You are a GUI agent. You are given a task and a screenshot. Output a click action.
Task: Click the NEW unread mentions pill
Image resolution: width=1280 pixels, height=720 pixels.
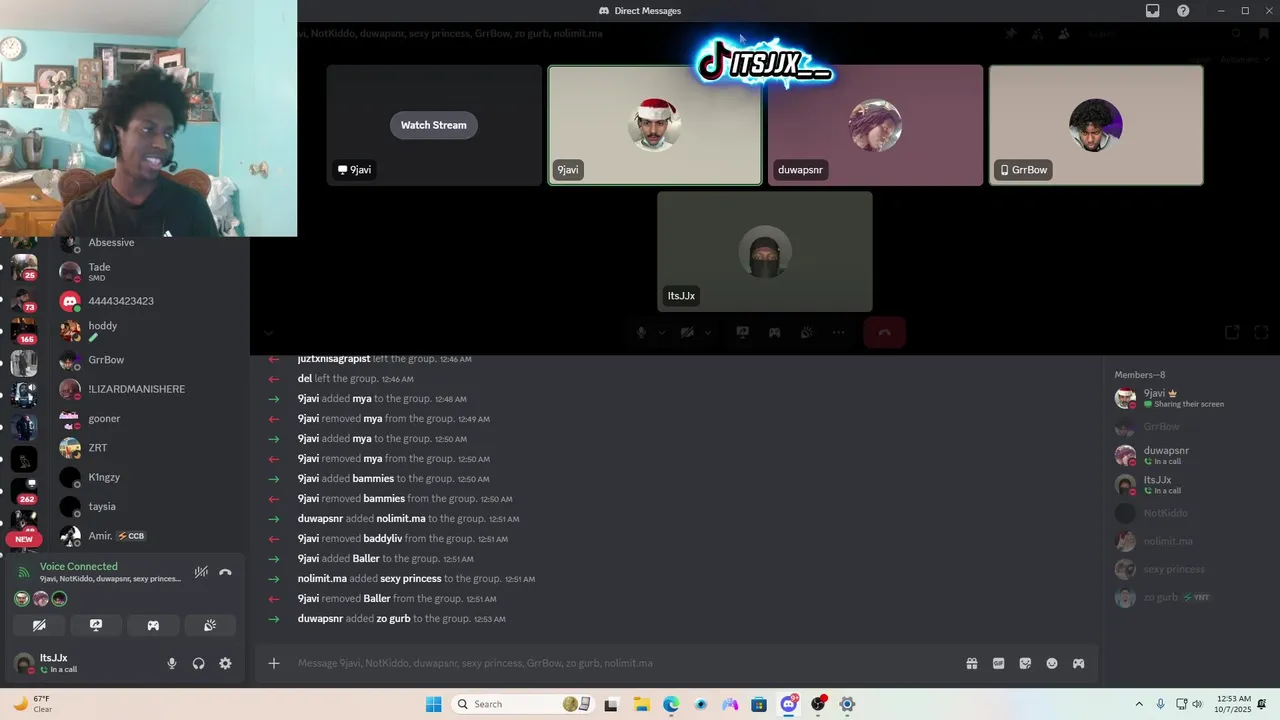click(x=24, y=539)
